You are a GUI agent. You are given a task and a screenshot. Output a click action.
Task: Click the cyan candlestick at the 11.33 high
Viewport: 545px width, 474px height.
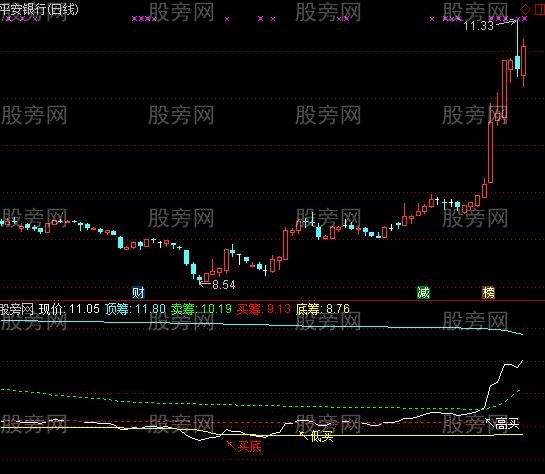518,48
